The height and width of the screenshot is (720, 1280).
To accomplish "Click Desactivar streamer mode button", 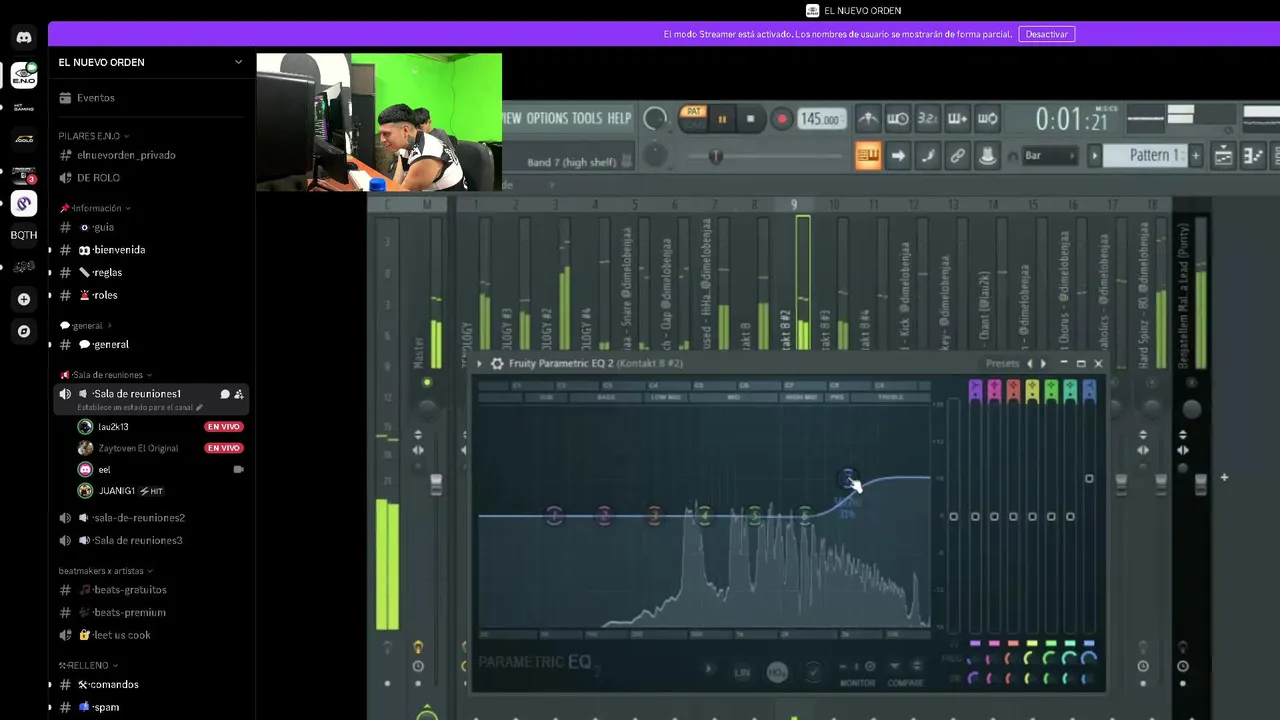I will [x=1047, y=34].
